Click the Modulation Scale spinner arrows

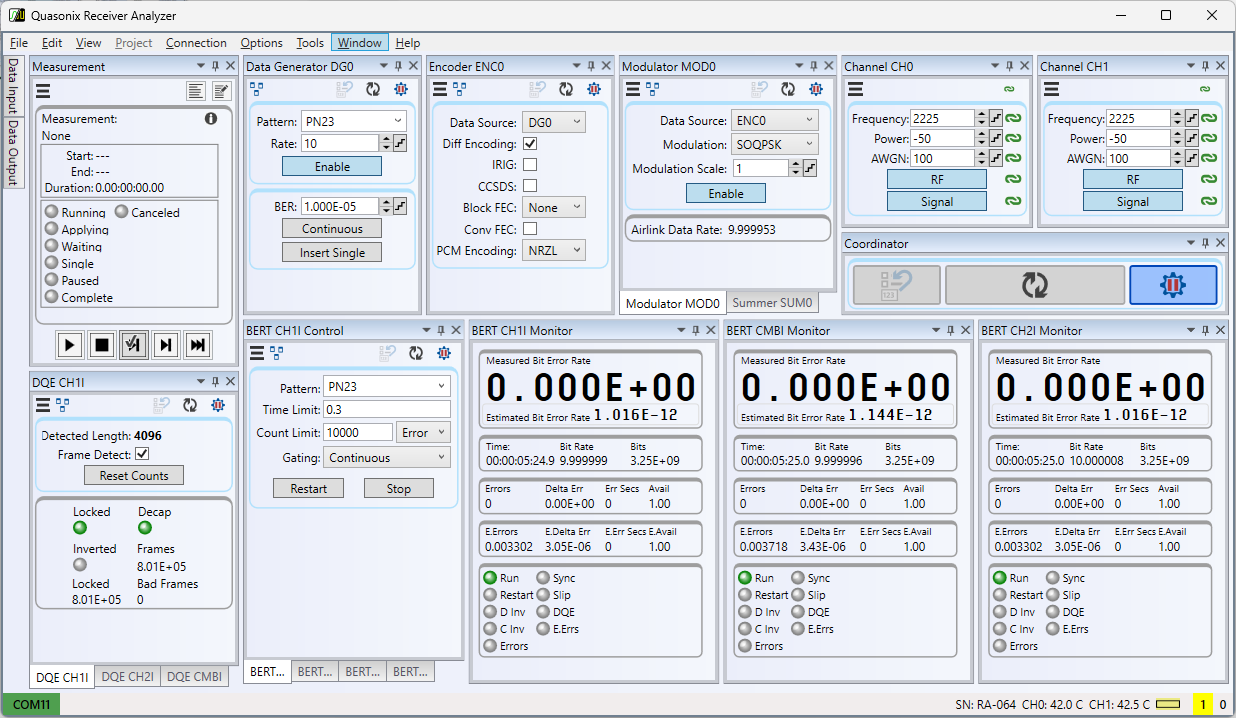[794, 168]
